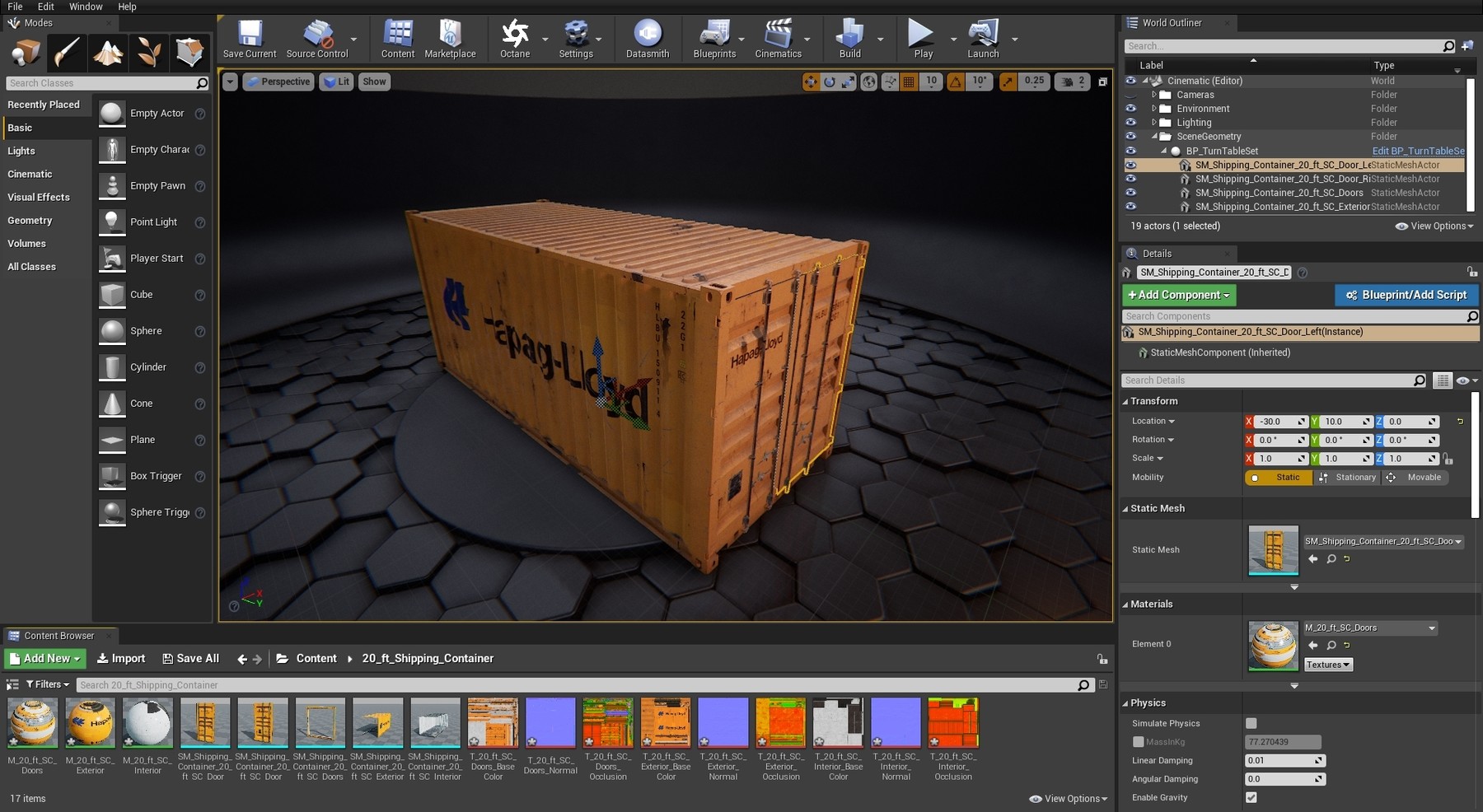Hide the Lighting folder via eye icon
Screen dimensions: 1483x812
coord(1130,123)
